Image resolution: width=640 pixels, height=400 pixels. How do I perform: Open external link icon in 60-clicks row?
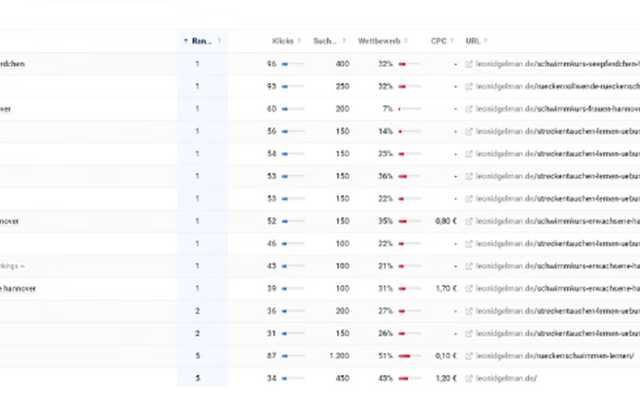[469, 109]
